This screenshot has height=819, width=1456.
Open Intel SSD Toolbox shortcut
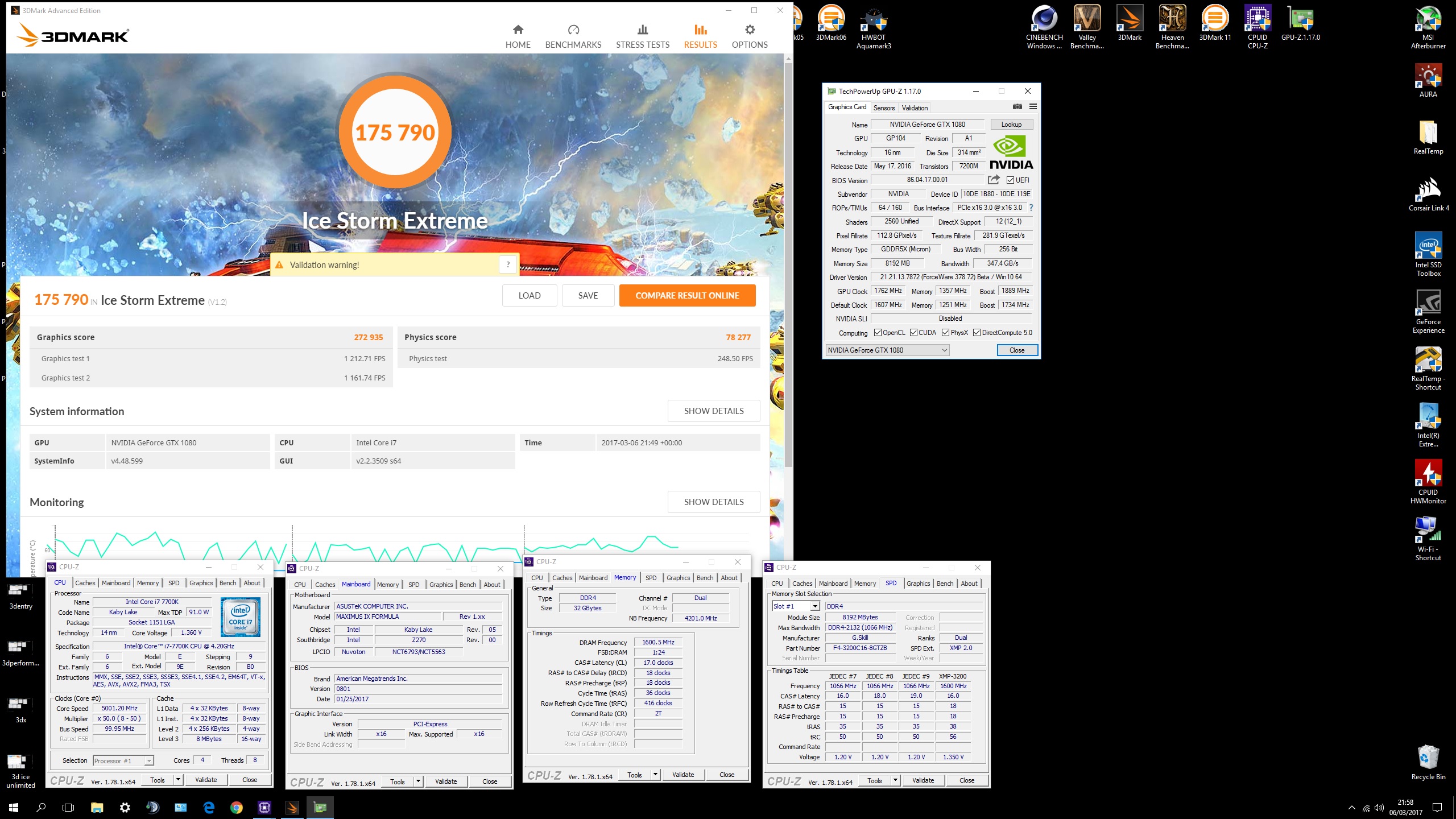pos(1428,254)
